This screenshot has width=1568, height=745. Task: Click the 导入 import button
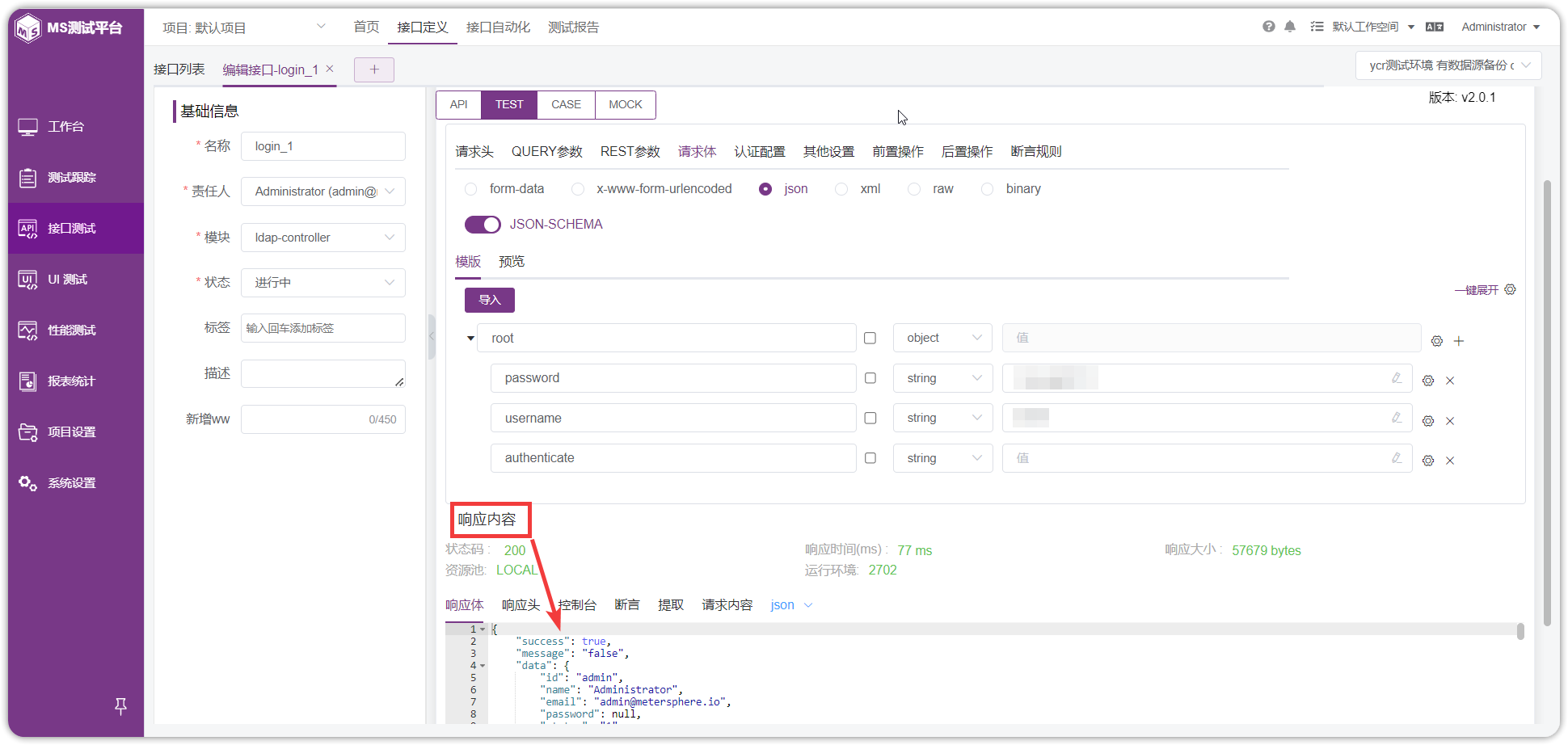(x=490, y=300)
